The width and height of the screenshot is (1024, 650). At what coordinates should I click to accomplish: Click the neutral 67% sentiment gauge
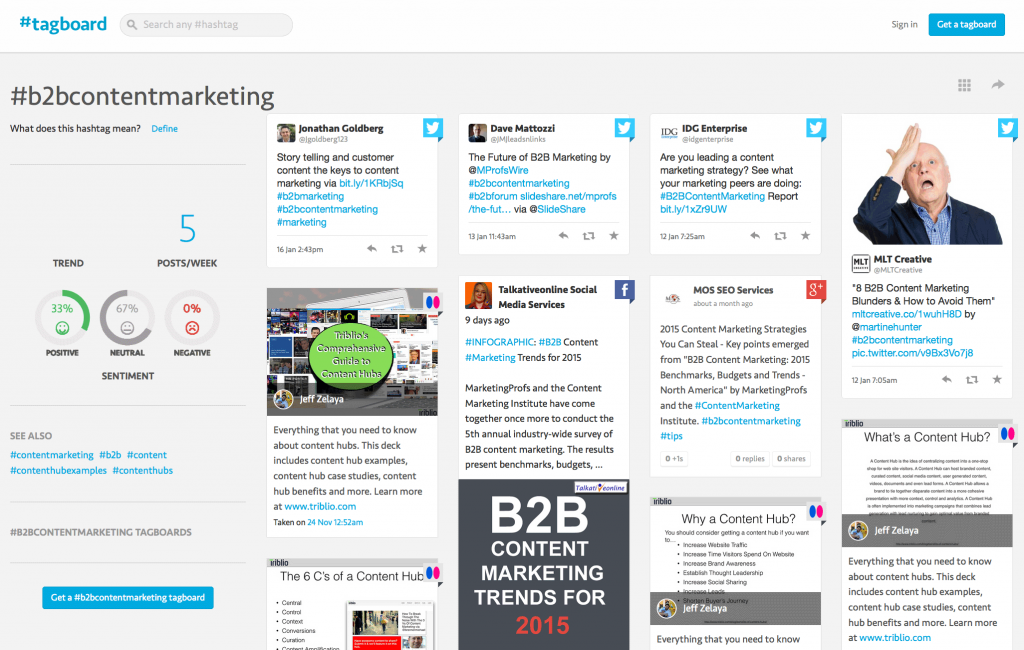(x=127, y=318)
